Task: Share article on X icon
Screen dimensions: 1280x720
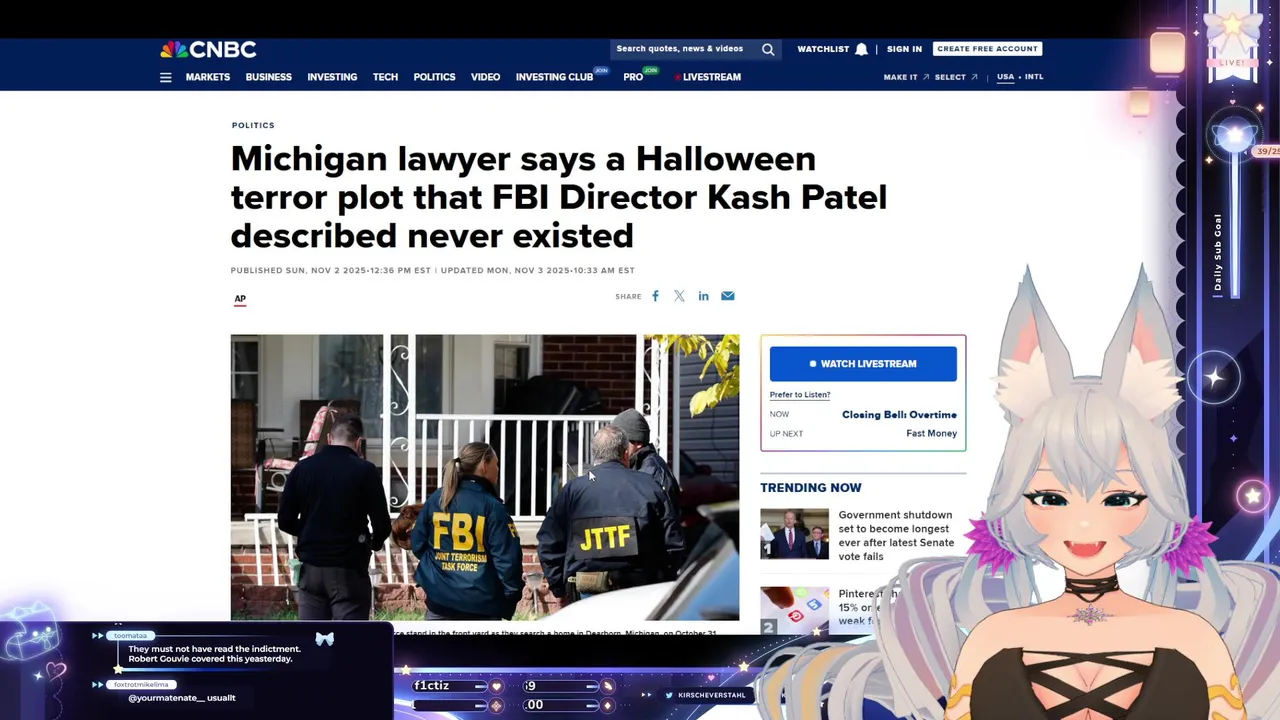Action: (679, 296)
